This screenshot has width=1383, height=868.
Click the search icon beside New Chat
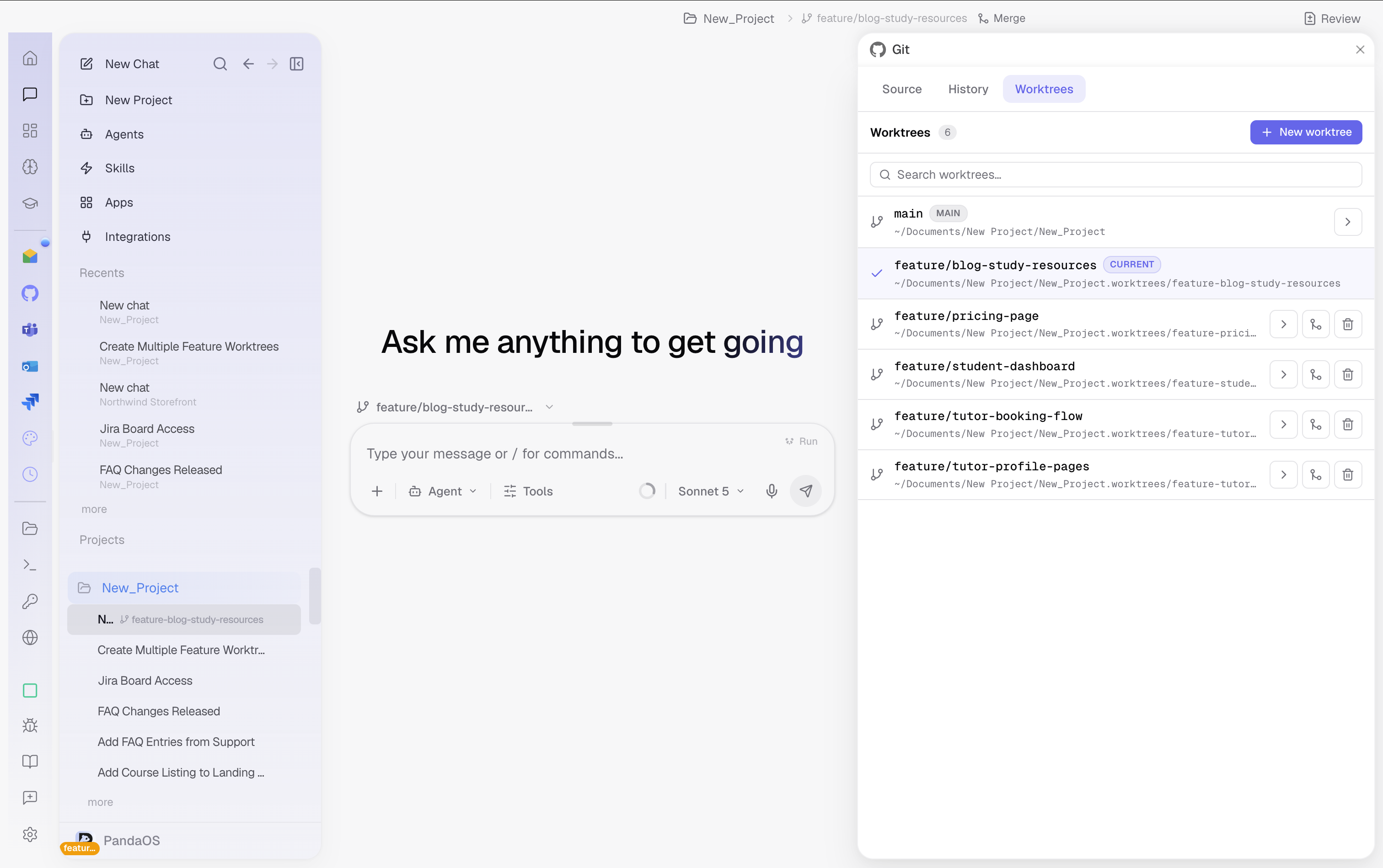tap(220, 64)
